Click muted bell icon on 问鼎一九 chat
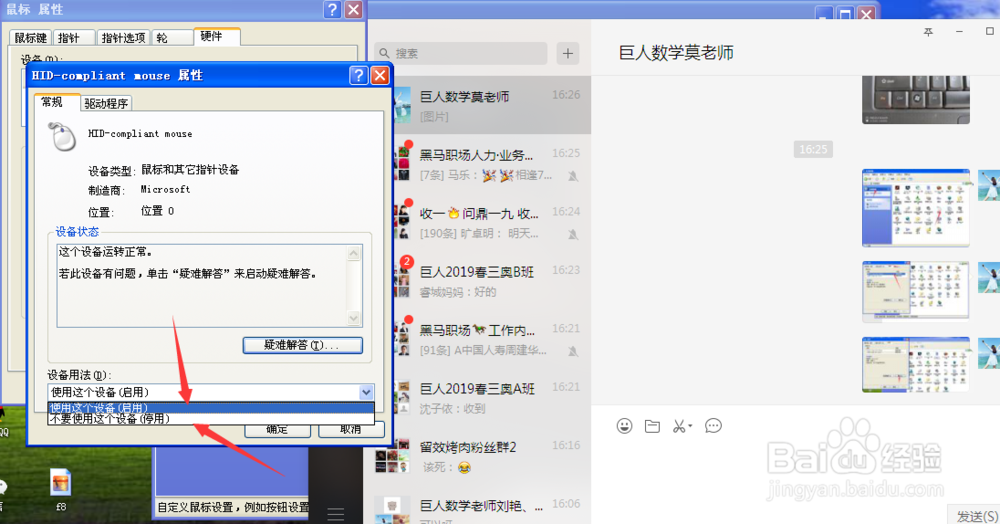Viewport: 1000px width, 524px height. (573, 234)
